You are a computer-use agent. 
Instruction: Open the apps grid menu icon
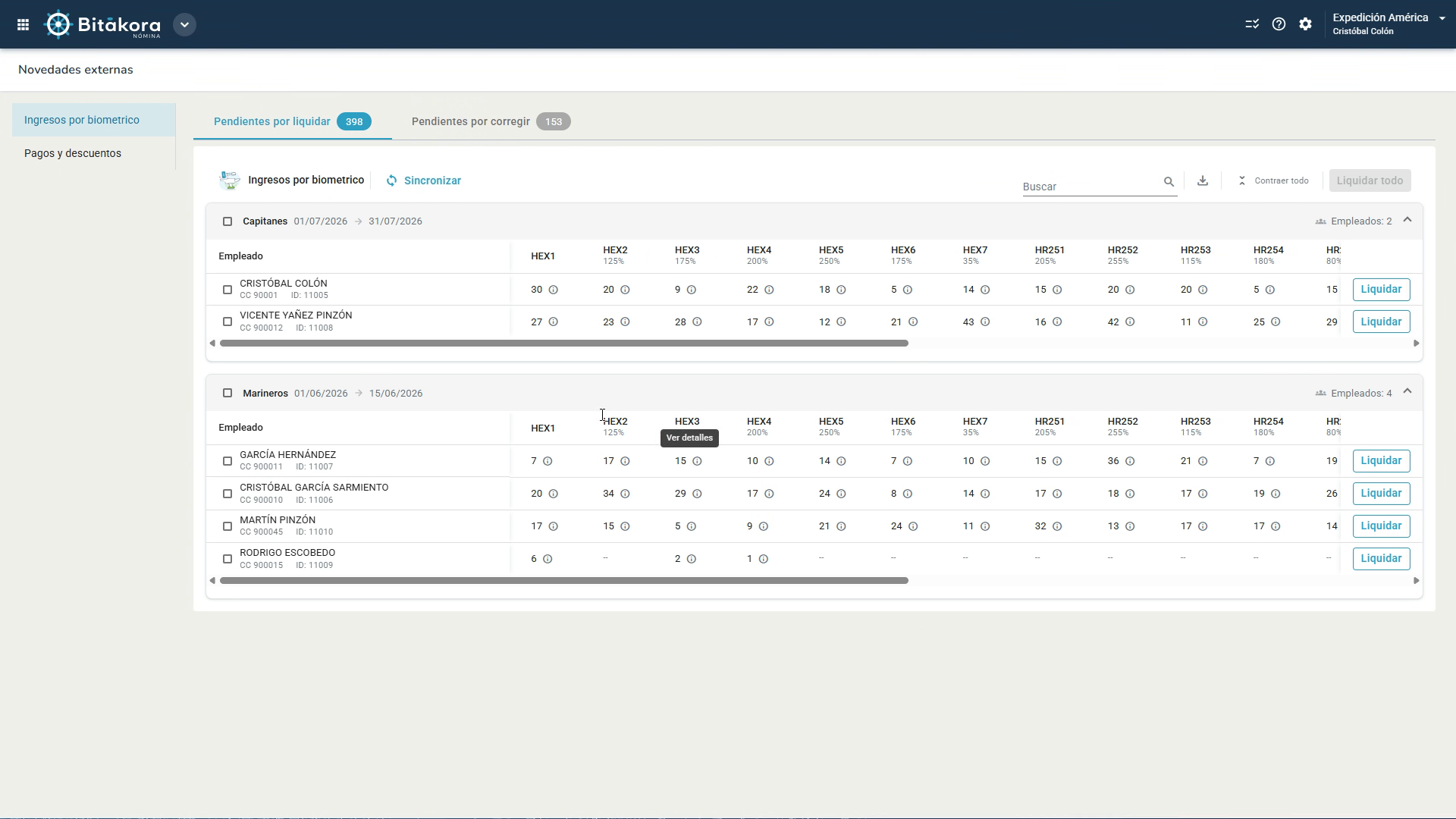click(x=23, y=24)
